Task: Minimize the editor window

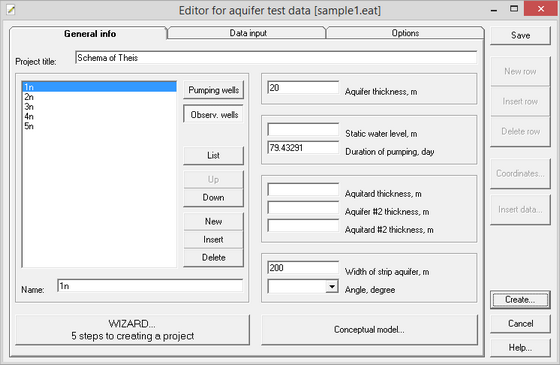Action: click(x=494, y=9)
